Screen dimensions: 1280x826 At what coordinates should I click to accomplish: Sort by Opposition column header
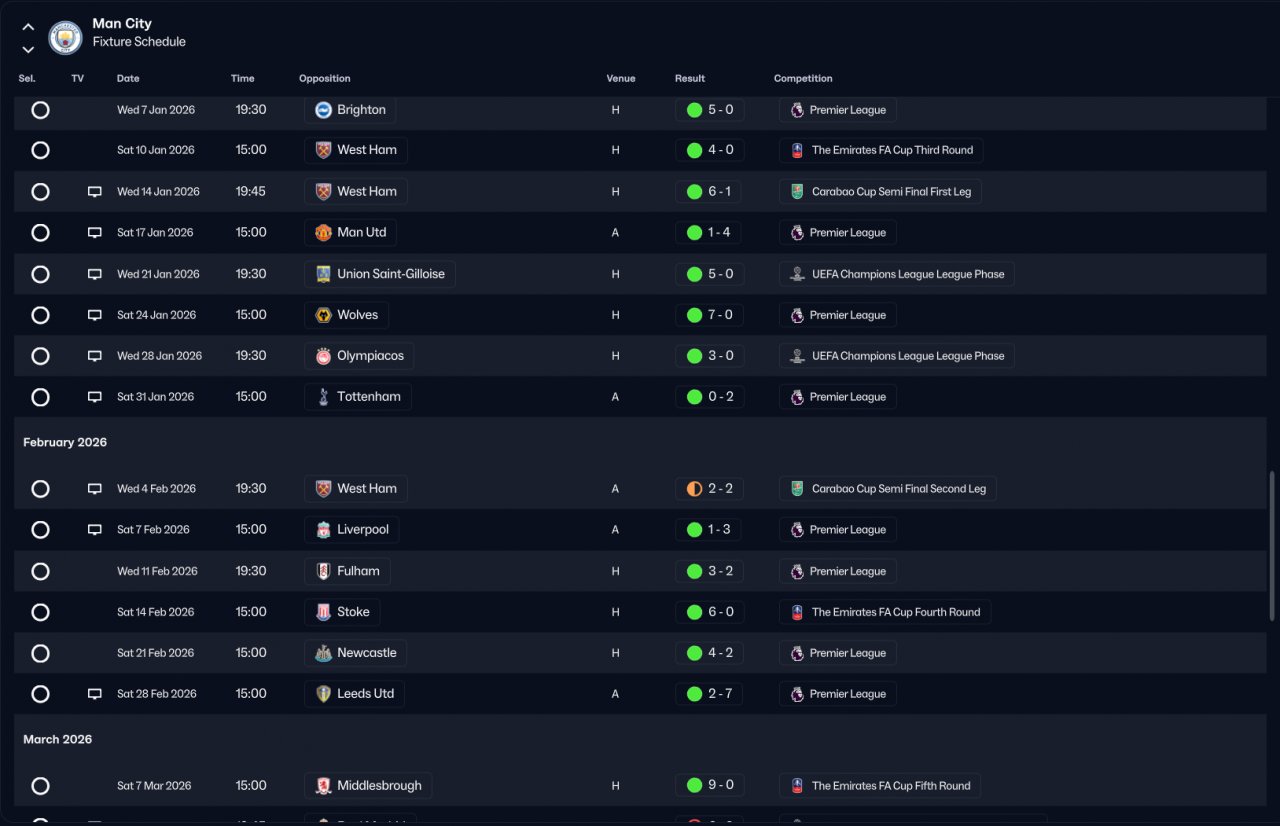point(325,79)
